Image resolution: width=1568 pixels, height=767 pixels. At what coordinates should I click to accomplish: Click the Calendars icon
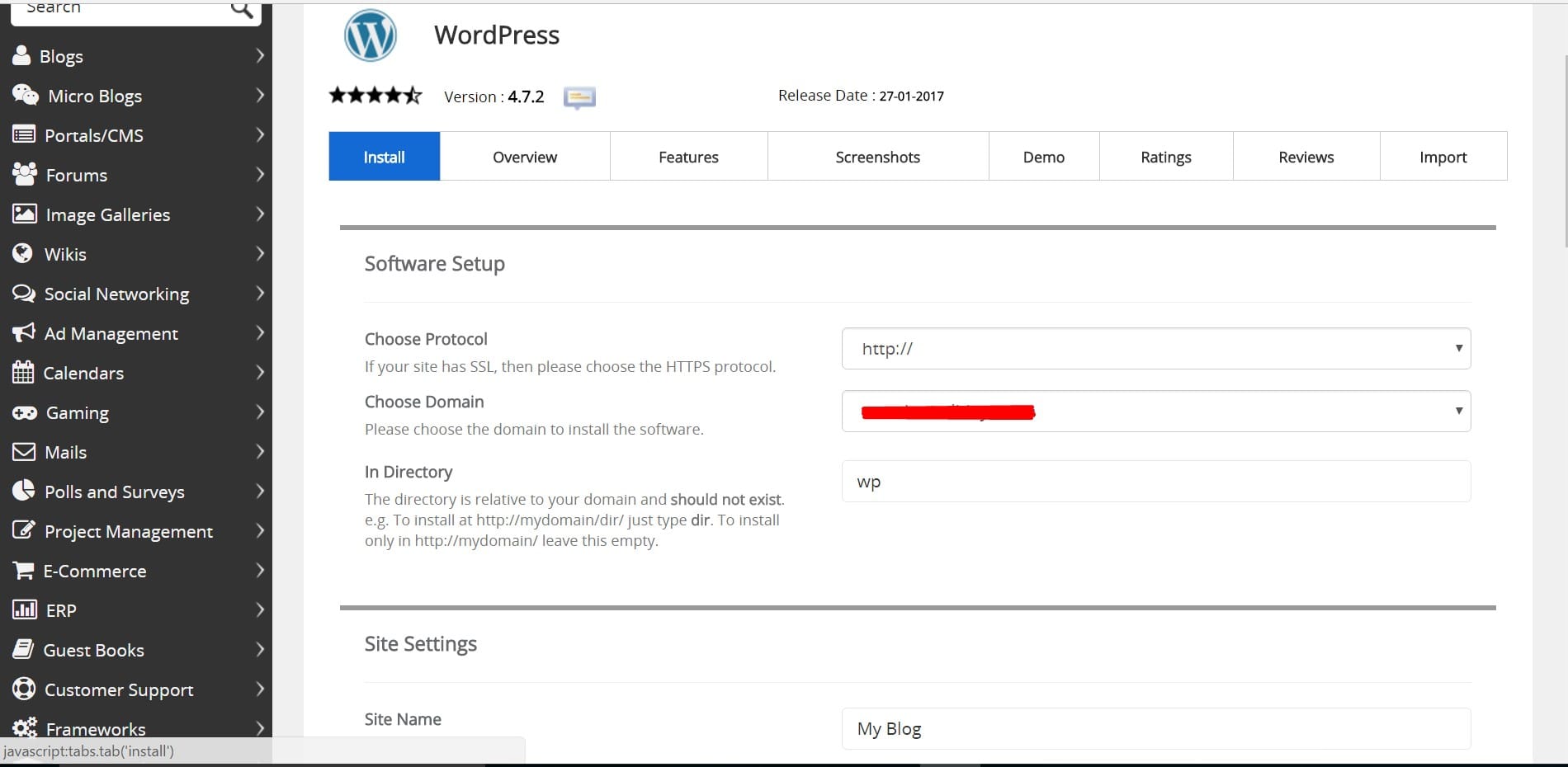[23, 372]
